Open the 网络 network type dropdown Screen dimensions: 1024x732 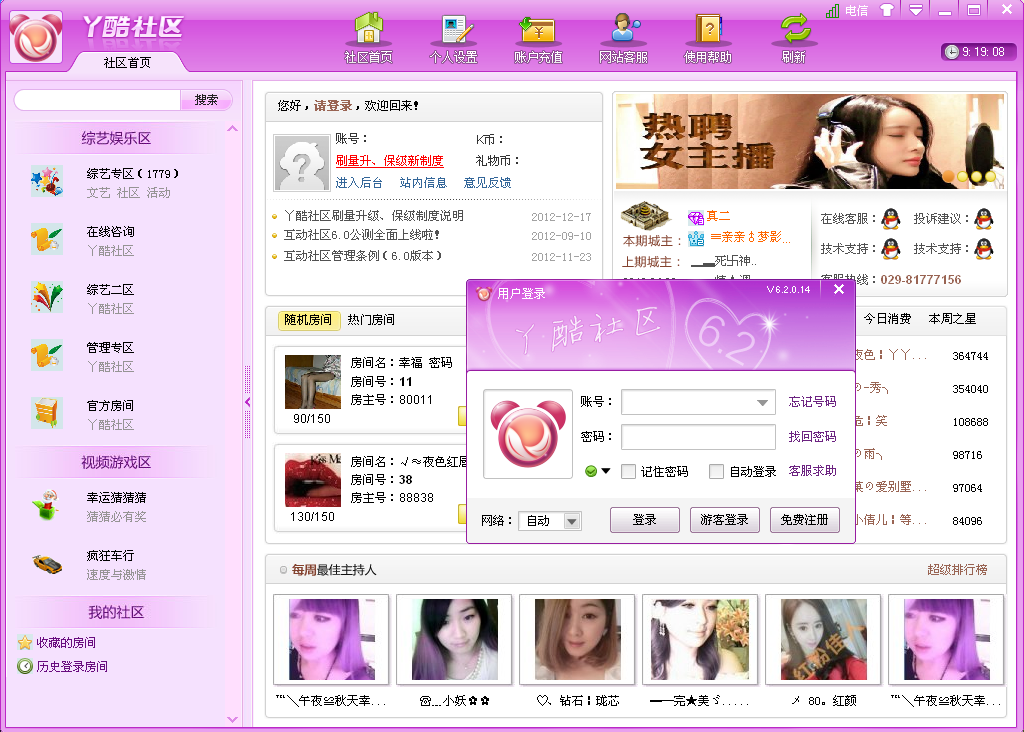571,521
